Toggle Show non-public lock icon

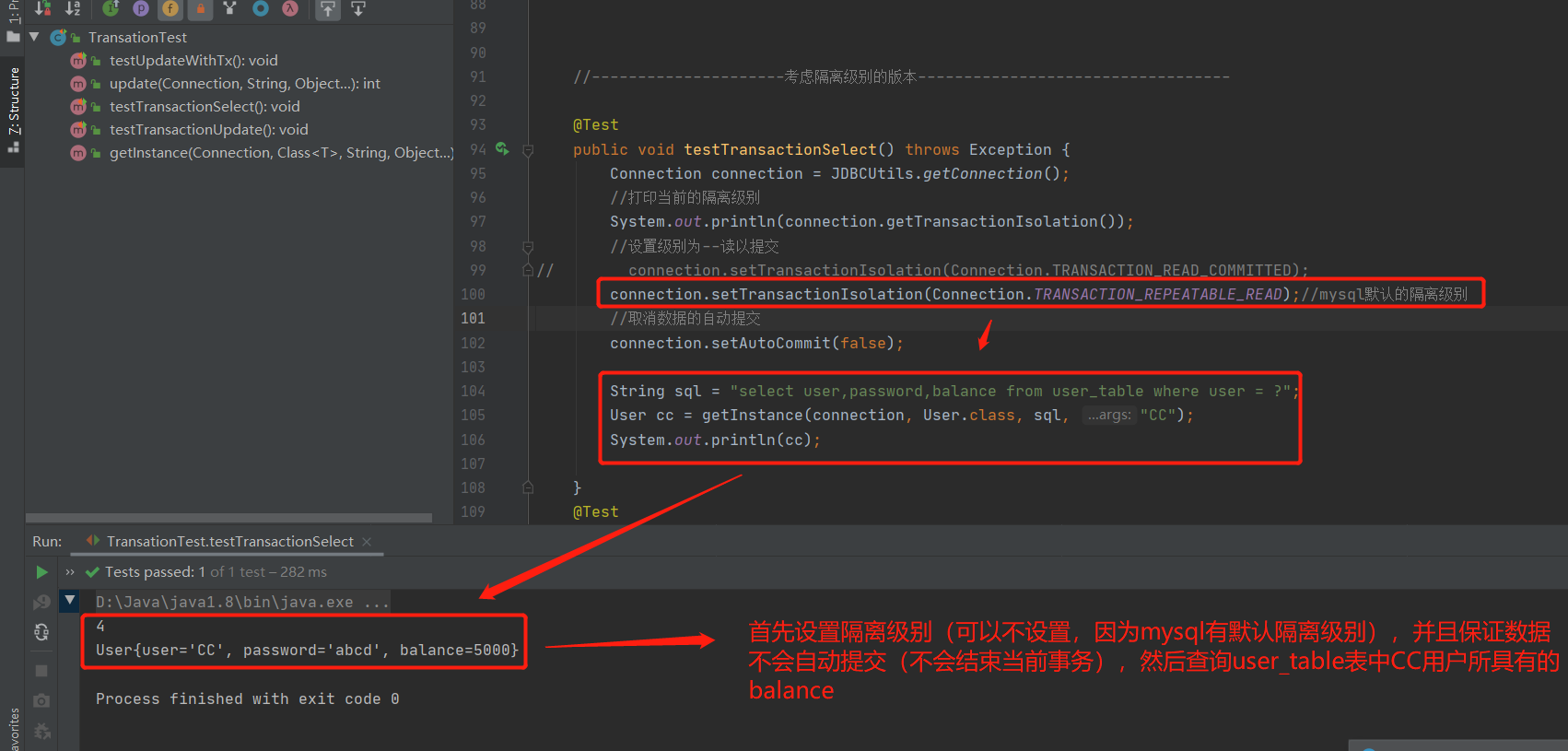pyautogui.click(x=200, y=8)
